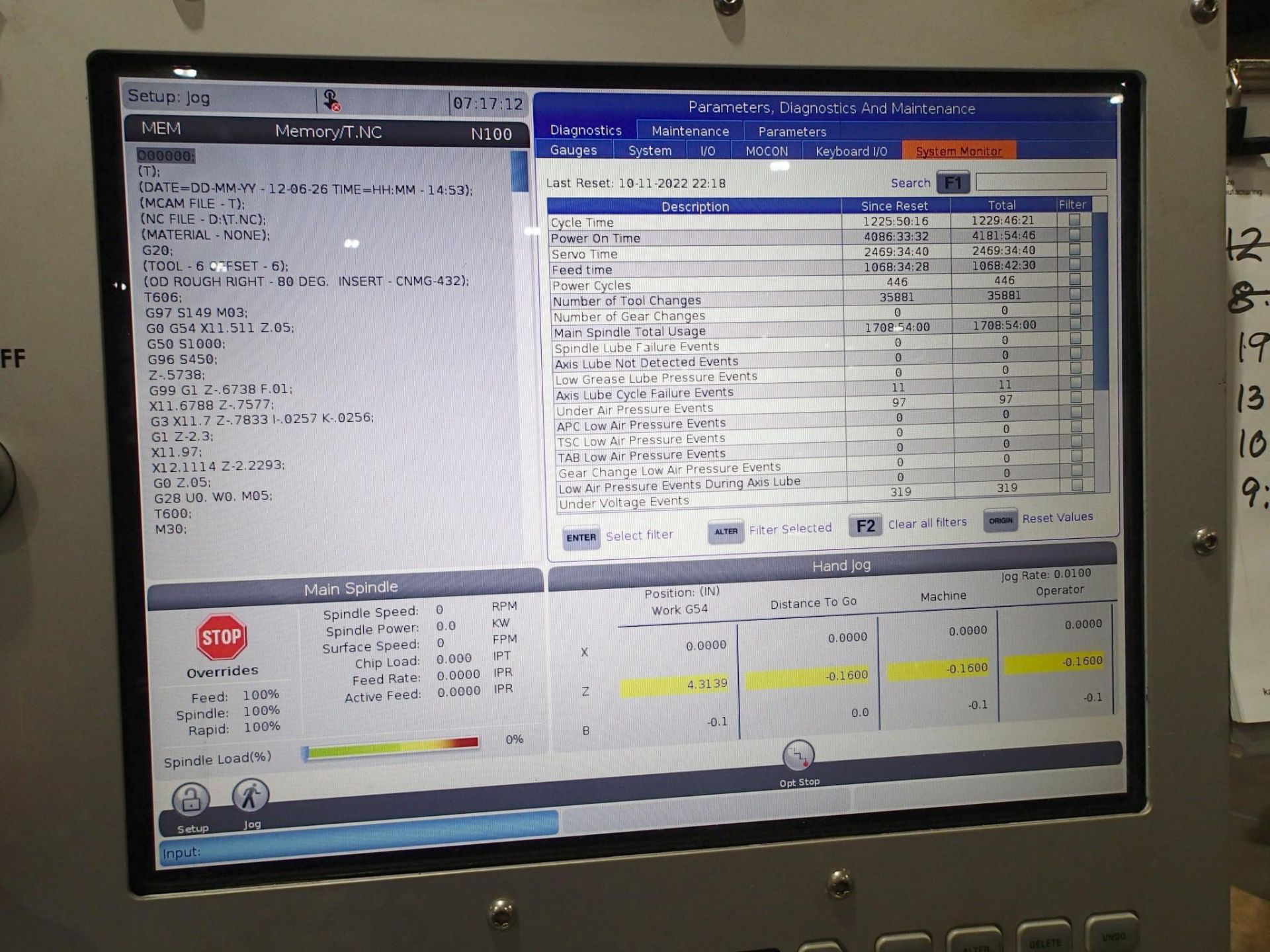Select the System Monitor sub-tab
Viewport: 1270px width, 952px height.
click(x=958, y=151)
